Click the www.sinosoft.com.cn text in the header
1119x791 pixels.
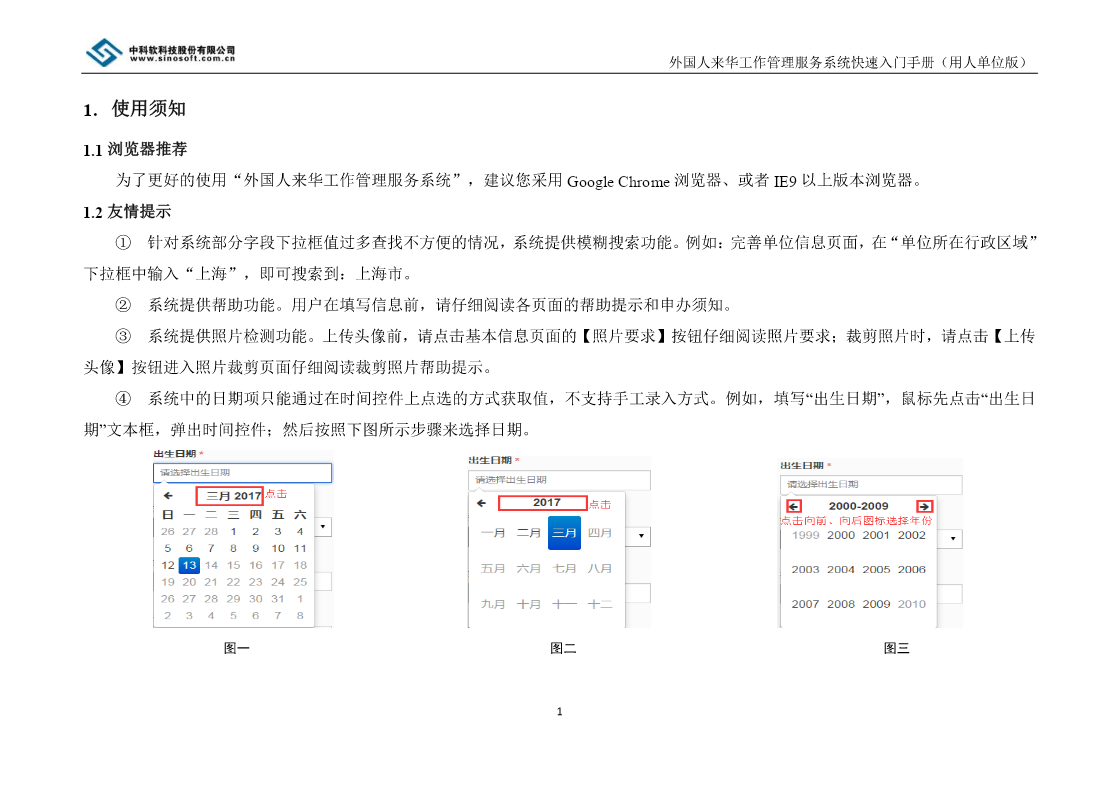click(x=182, y=59)
